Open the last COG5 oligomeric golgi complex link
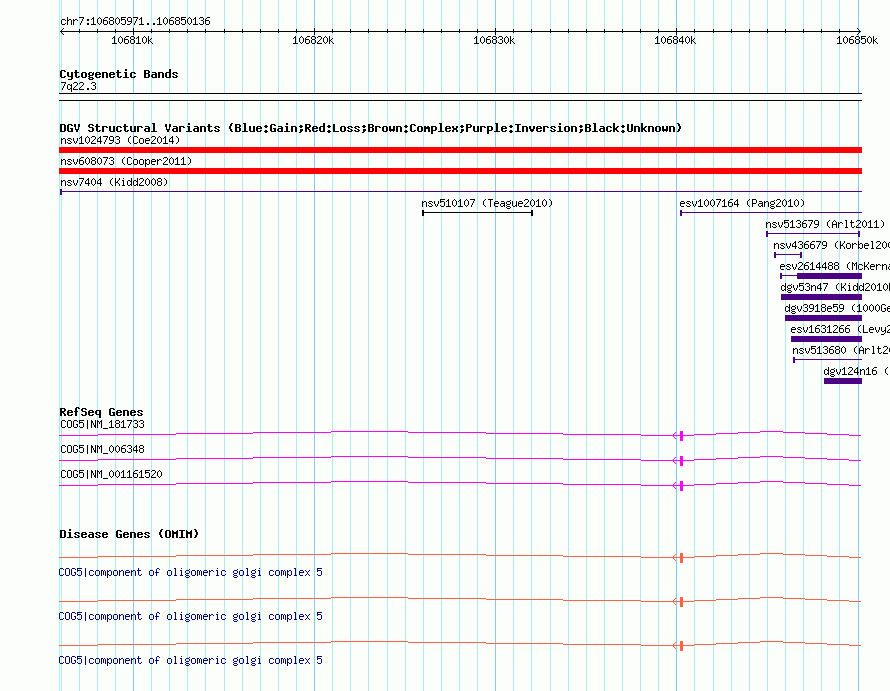The height and width of the screenshot is (691, 890). pos(191,660)
